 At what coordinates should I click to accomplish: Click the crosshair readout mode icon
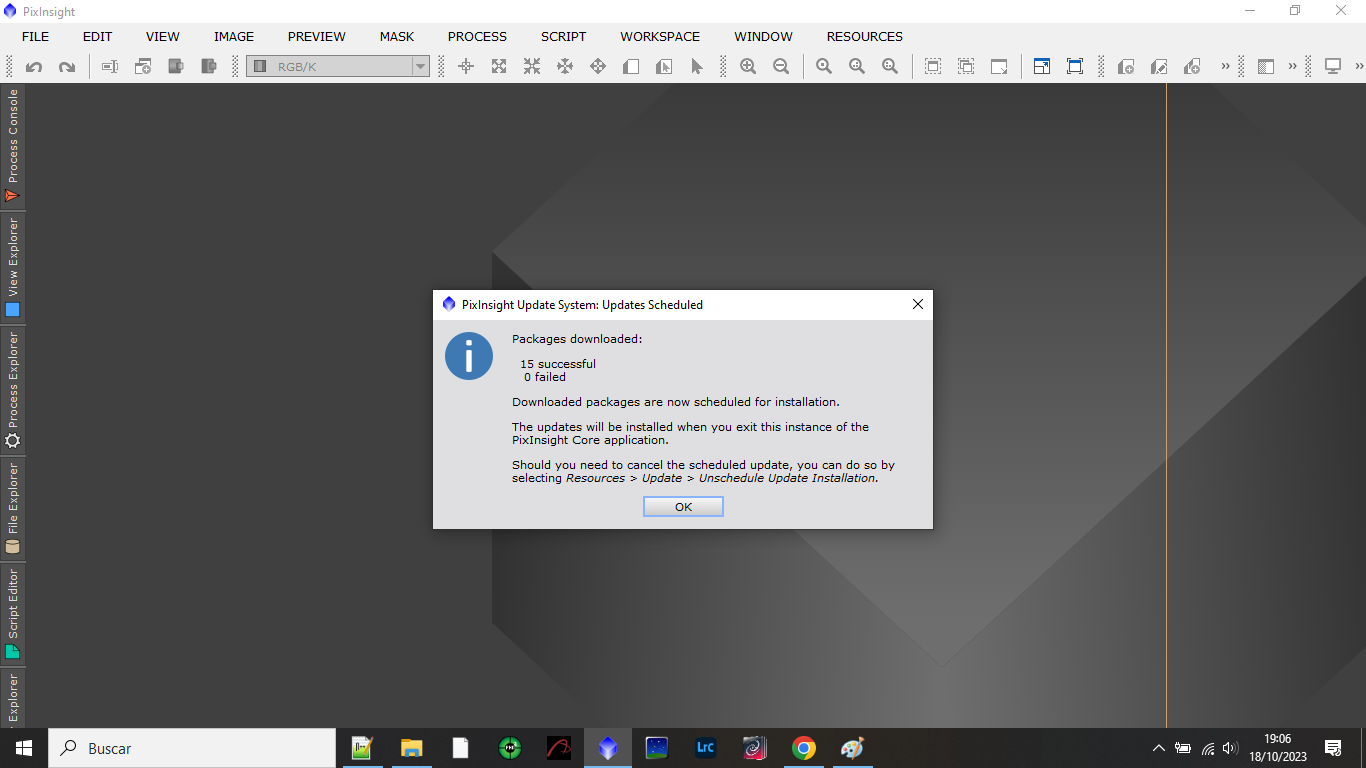click(466, 67)
